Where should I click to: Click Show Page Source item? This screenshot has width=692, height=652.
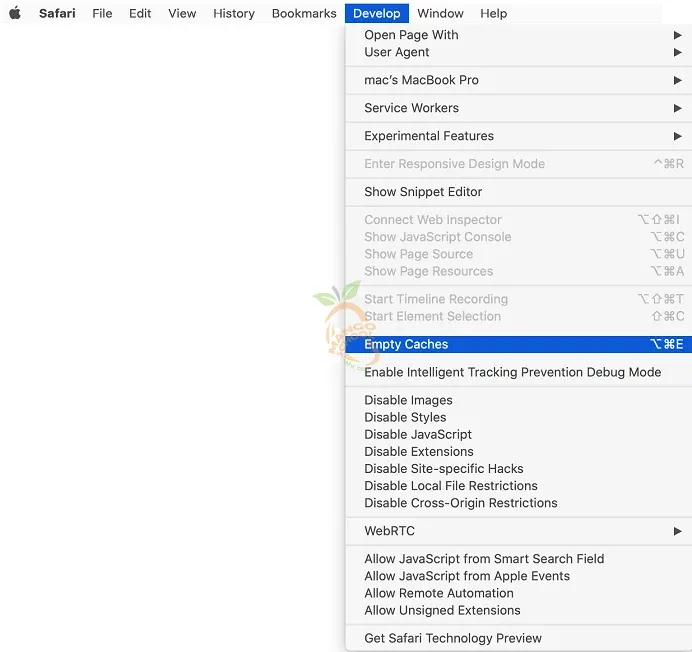point(519,254)
